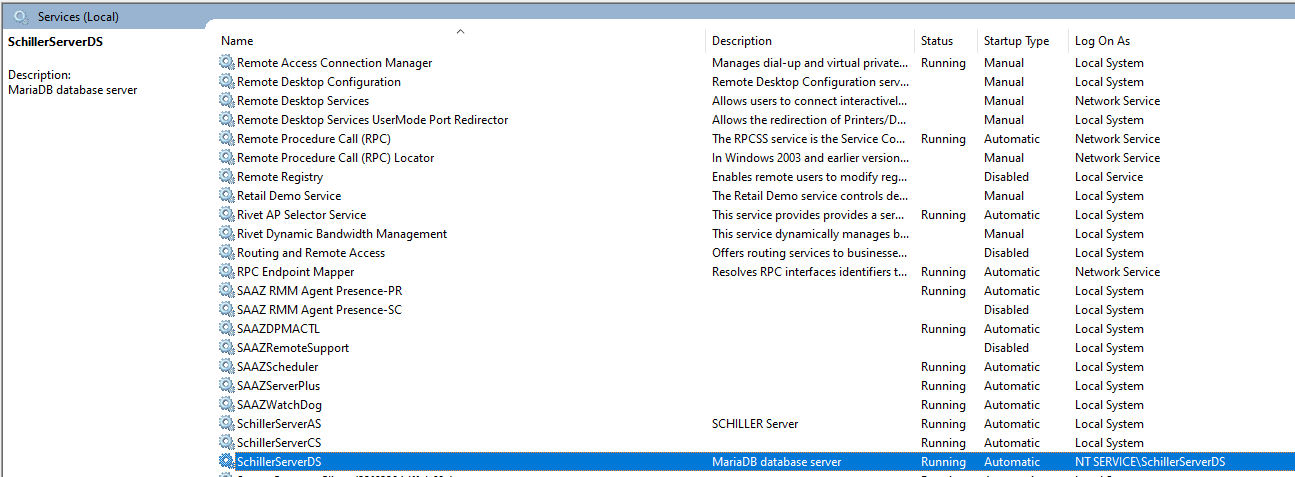
Task: Select the Remote Registry service name
Action: (280, 177)
